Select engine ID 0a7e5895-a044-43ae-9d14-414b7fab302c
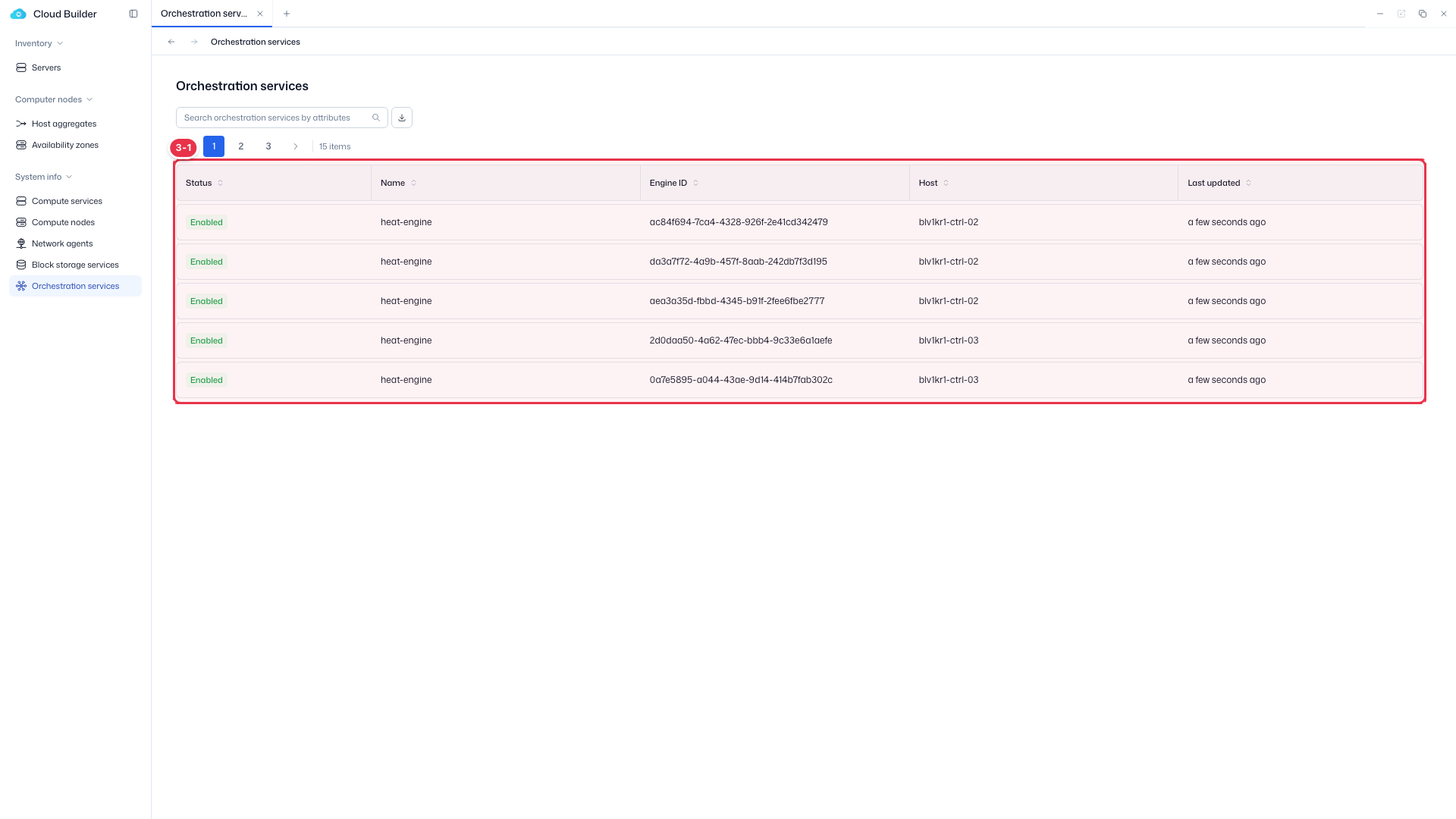 tap(741, 380)
